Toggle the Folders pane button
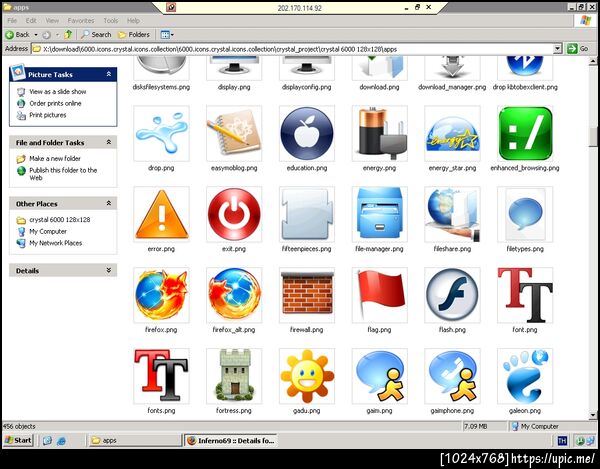The height and width of the screenshot is (469, 600). [x=134, y=34]
